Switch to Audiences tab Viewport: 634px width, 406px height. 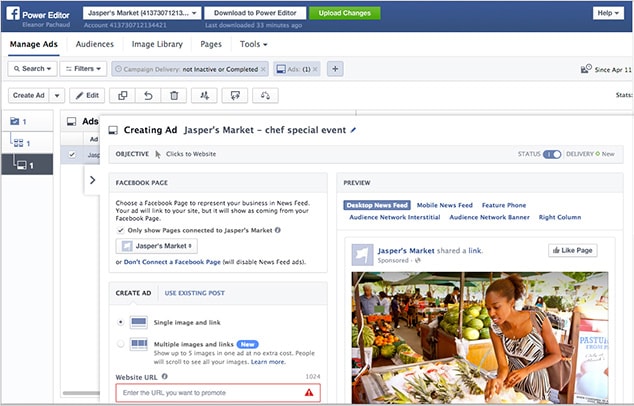(x=95, y=44)
